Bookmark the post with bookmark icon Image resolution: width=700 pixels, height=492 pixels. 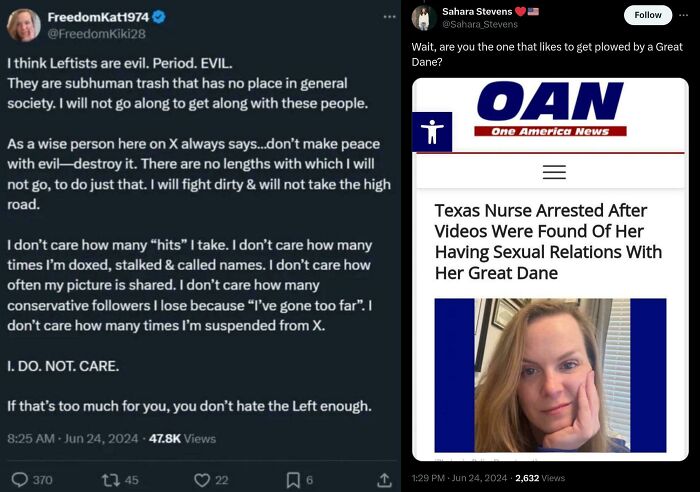click(293, 480)
